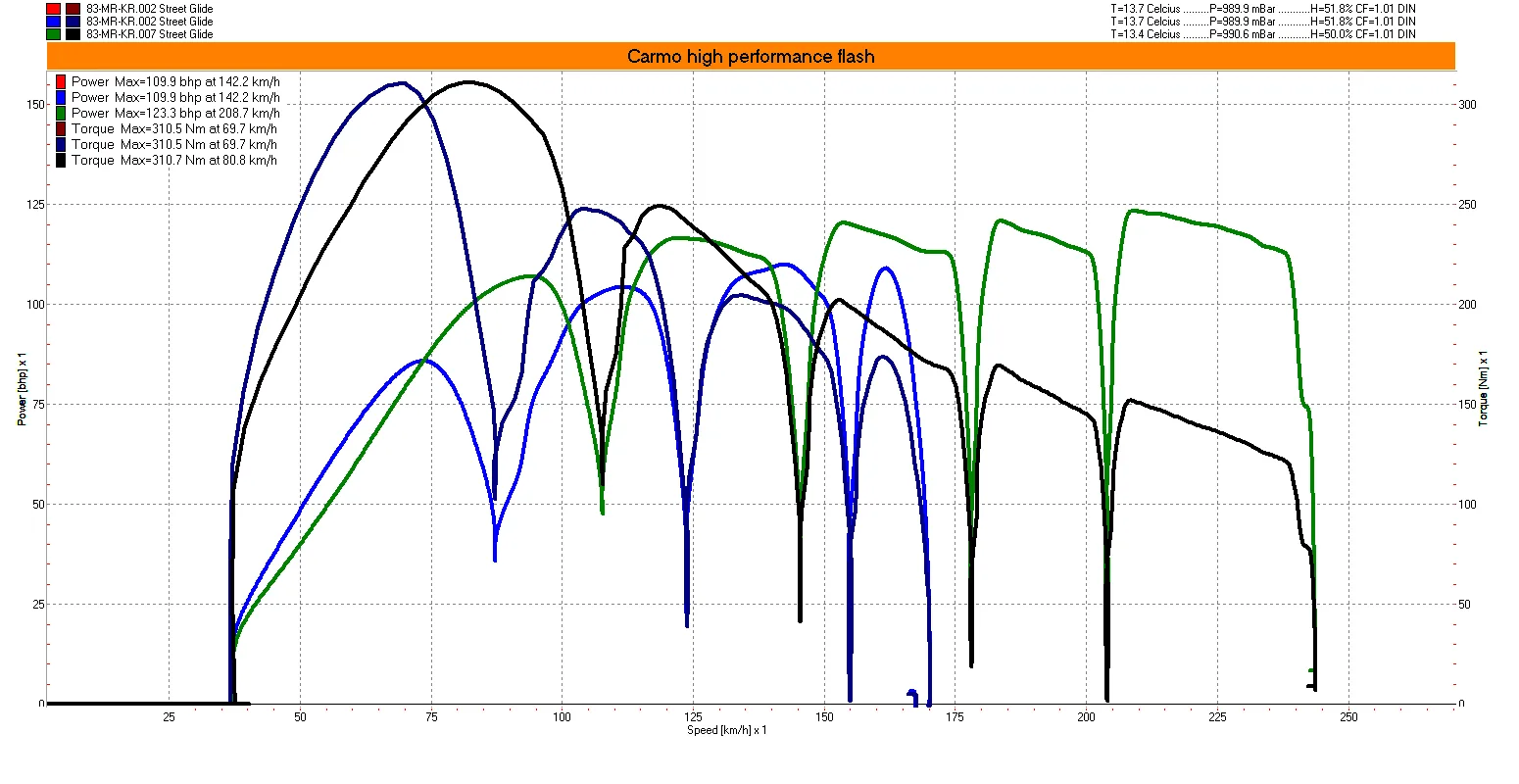This screenshot has width=1519, height=784.
Task: Pick the black swatch next to Torque Max=310.7 Nm
Action: click(61, 160)
